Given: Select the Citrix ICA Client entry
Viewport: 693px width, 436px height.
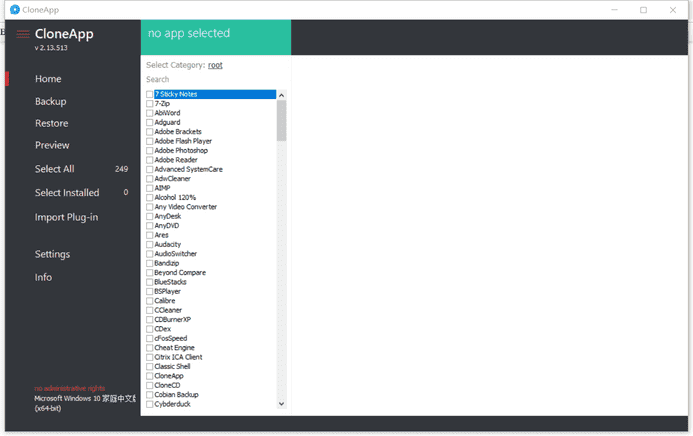Looking at the screenshot, I should pos(178,357).
